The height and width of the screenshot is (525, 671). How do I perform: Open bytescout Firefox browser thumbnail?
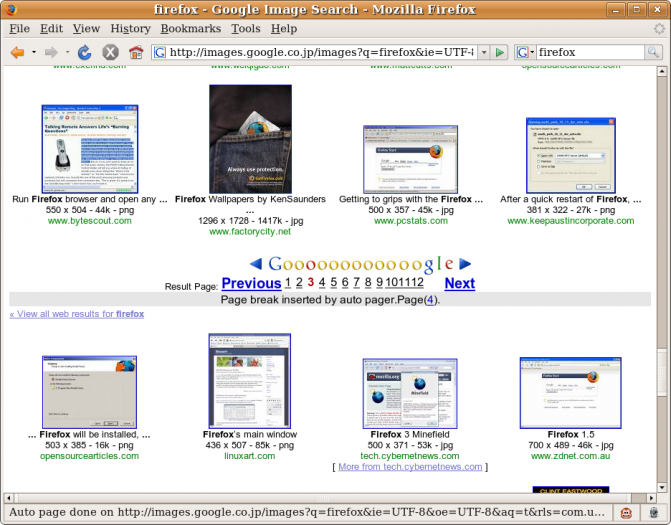pos(89,149)
